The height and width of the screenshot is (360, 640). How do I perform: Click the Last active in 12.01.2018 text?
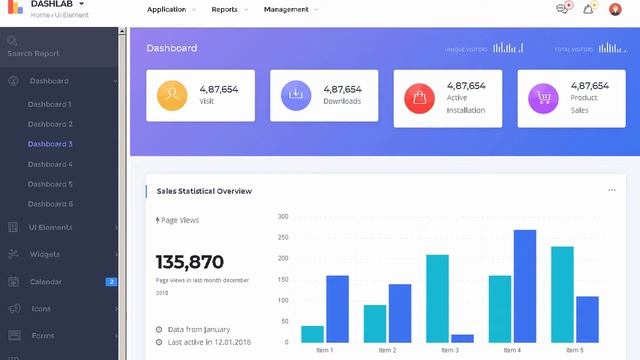tap(209, 342)
